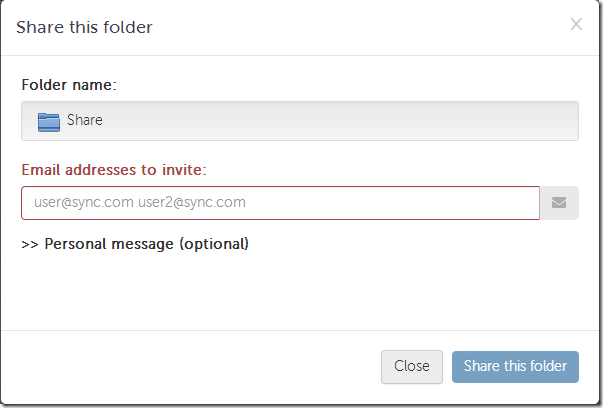Click the Share this folder dialog title
This screenshot has width=603, height=408.
point(85,27)
